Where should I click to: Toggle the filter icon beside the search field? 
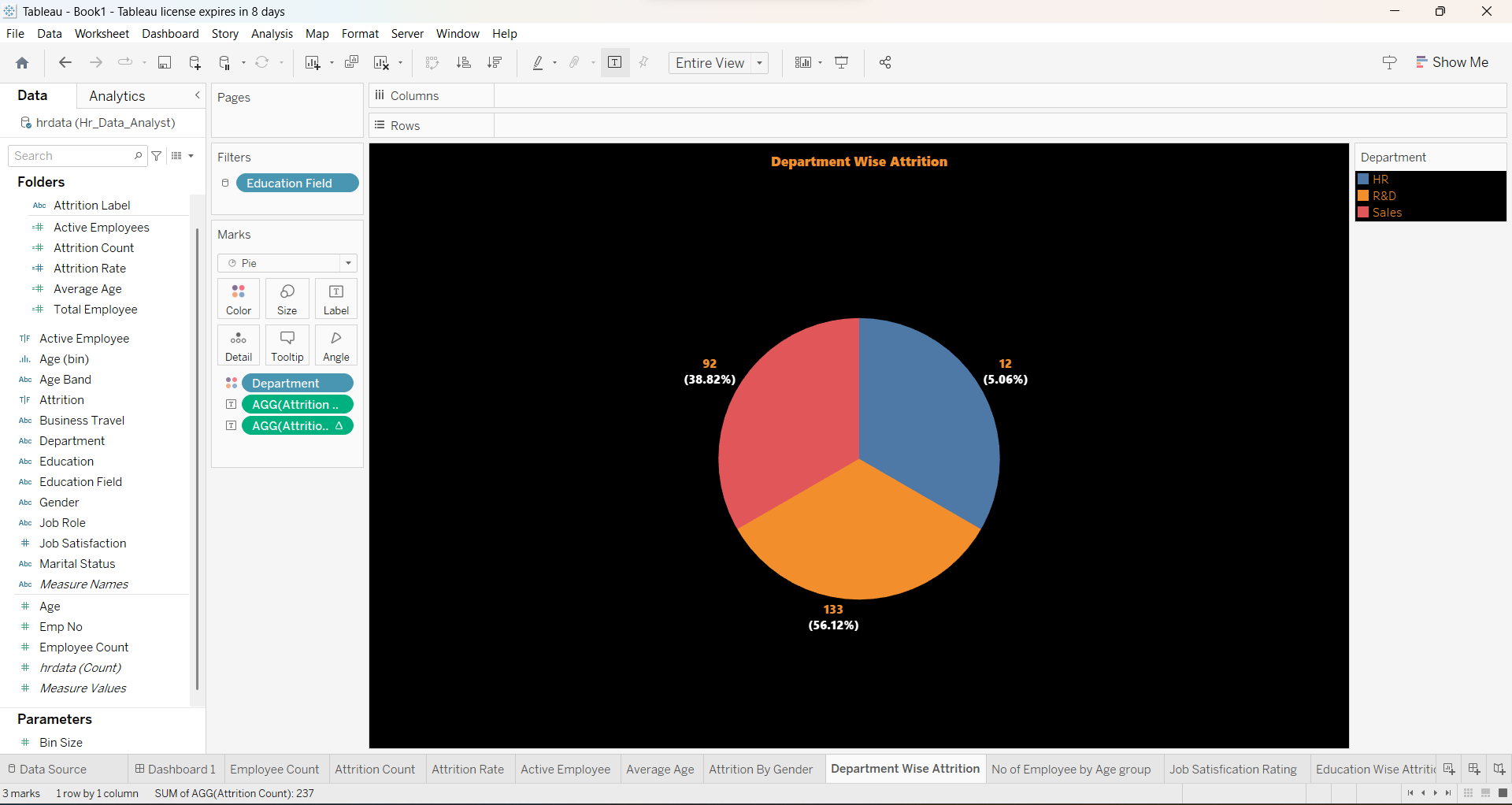[157, 156]
